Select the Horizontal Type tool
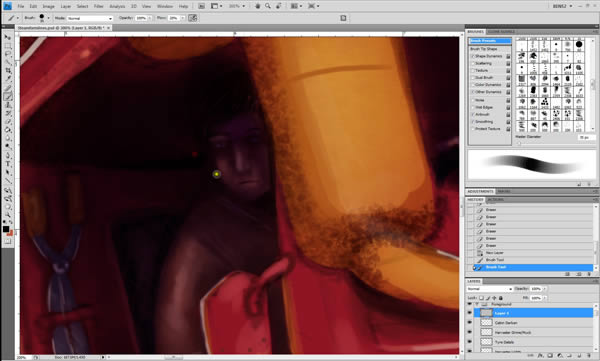 coord(7,164)
